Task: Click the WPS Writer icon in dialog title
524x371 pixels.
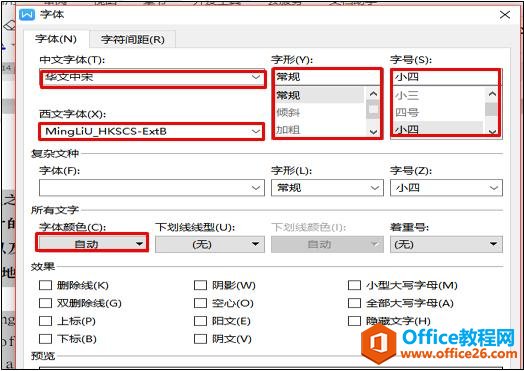Action: (27, 15)
